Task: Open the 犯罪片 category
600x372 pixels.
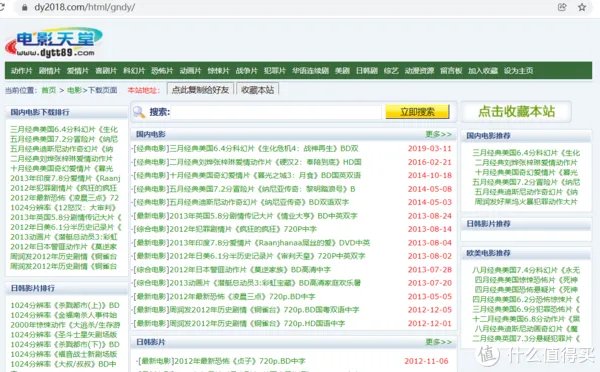Action: [275, 71]
